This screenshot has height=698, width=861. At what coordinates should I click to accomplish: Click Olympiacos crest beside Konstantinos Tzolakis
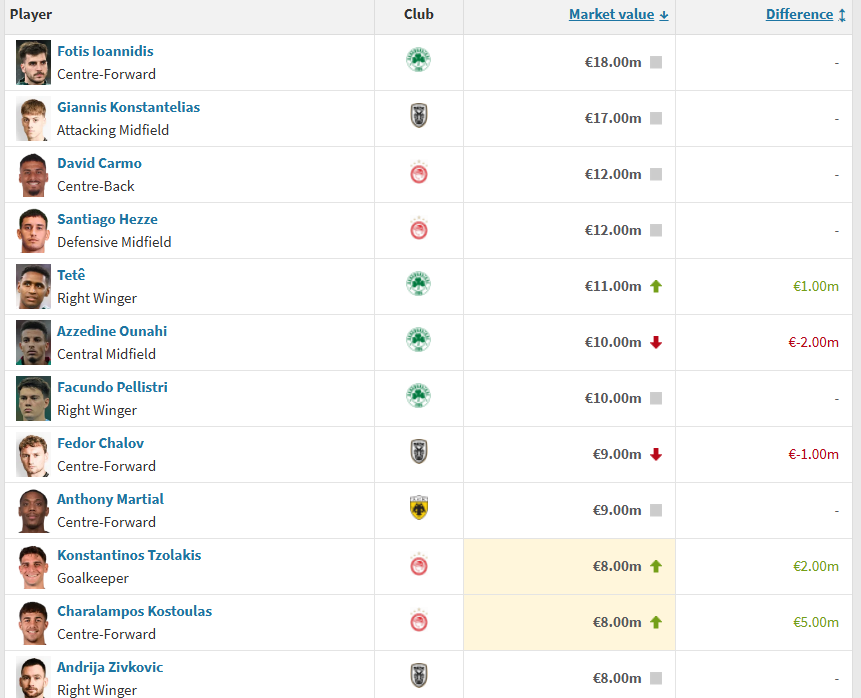[419, 565]
